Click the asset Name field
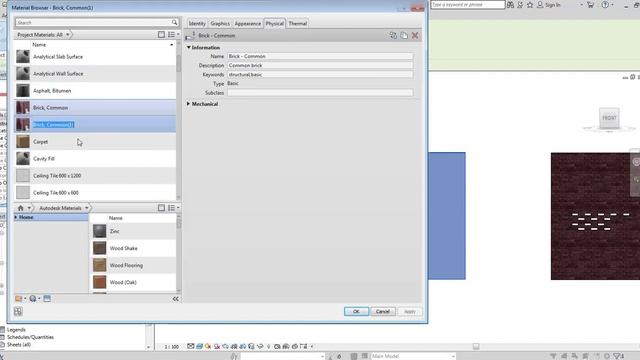 pos(320,56)
